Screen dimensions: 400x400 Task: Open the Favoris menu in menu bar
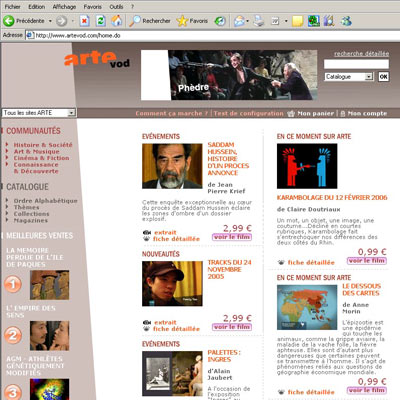tap(92, 7)
